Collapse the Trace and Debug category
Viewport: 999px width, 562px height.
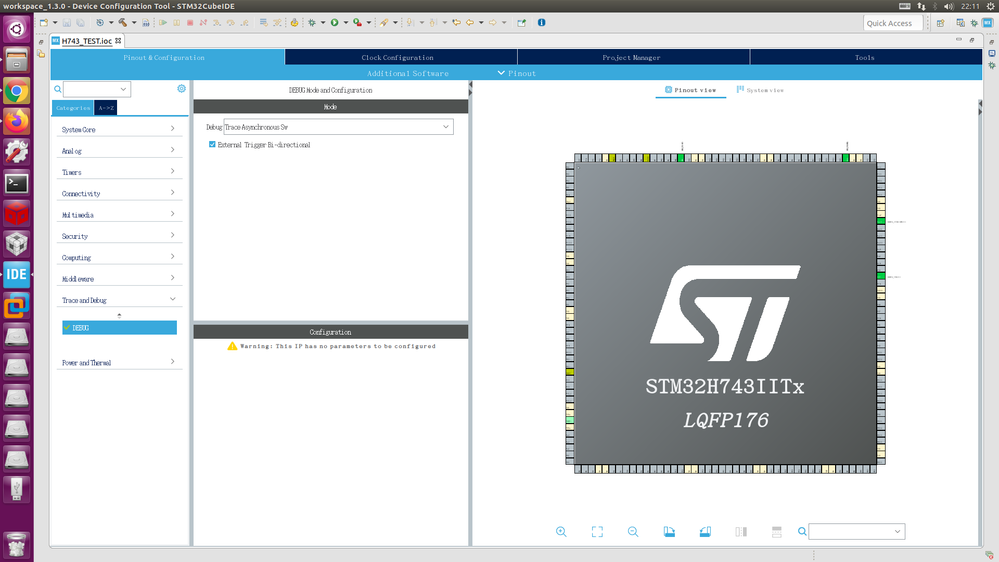119,300
